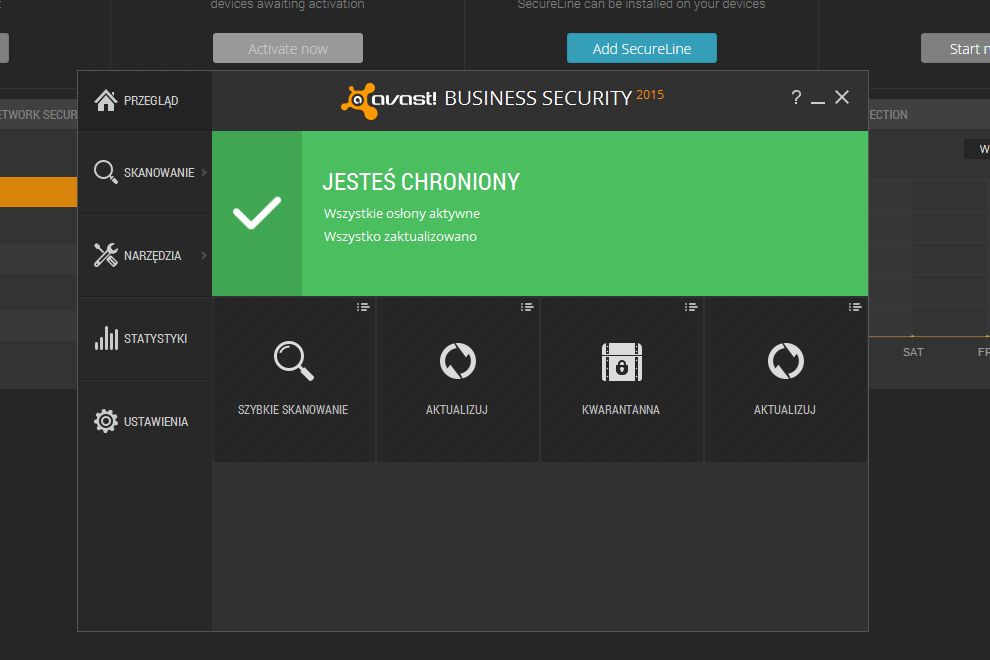This screenshot has width=990, height=660.
Task: Open options list on first Aktualizuj tile
Action: click(x=527, y=307)
